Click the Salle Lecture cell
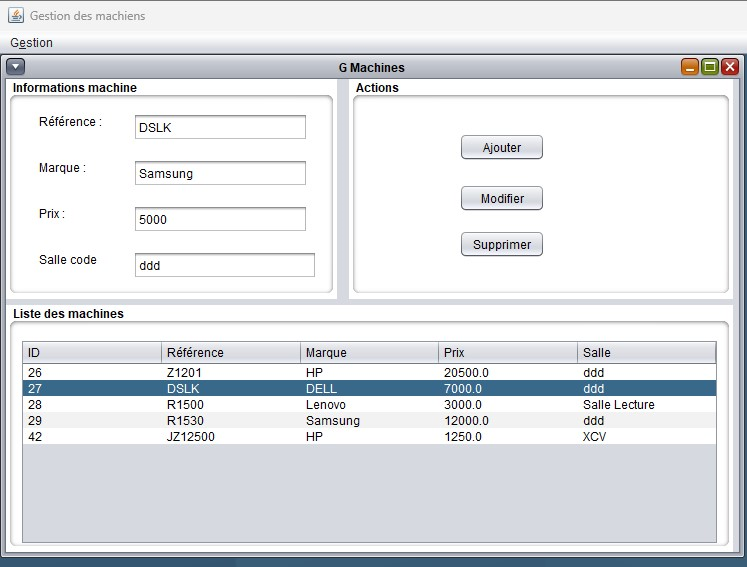The image size is (747, 567). (x=646, y=405)
